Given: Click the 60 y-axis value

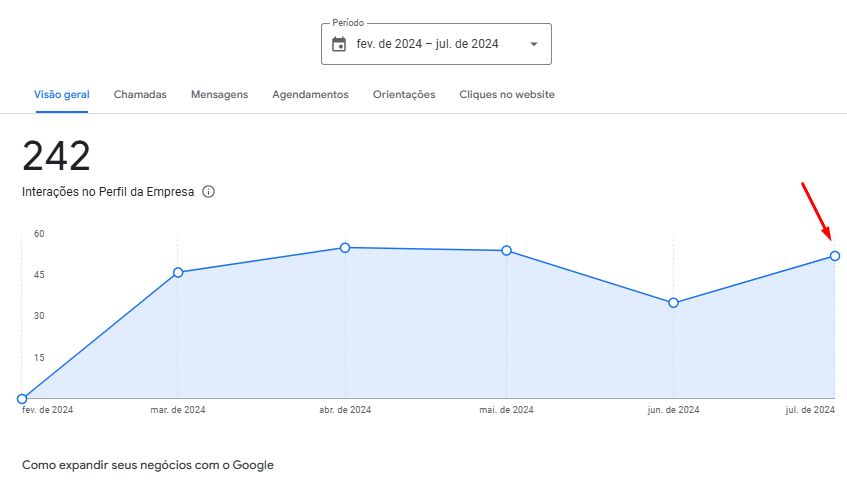Looking at the screenshot, I should tap(39, 234).
